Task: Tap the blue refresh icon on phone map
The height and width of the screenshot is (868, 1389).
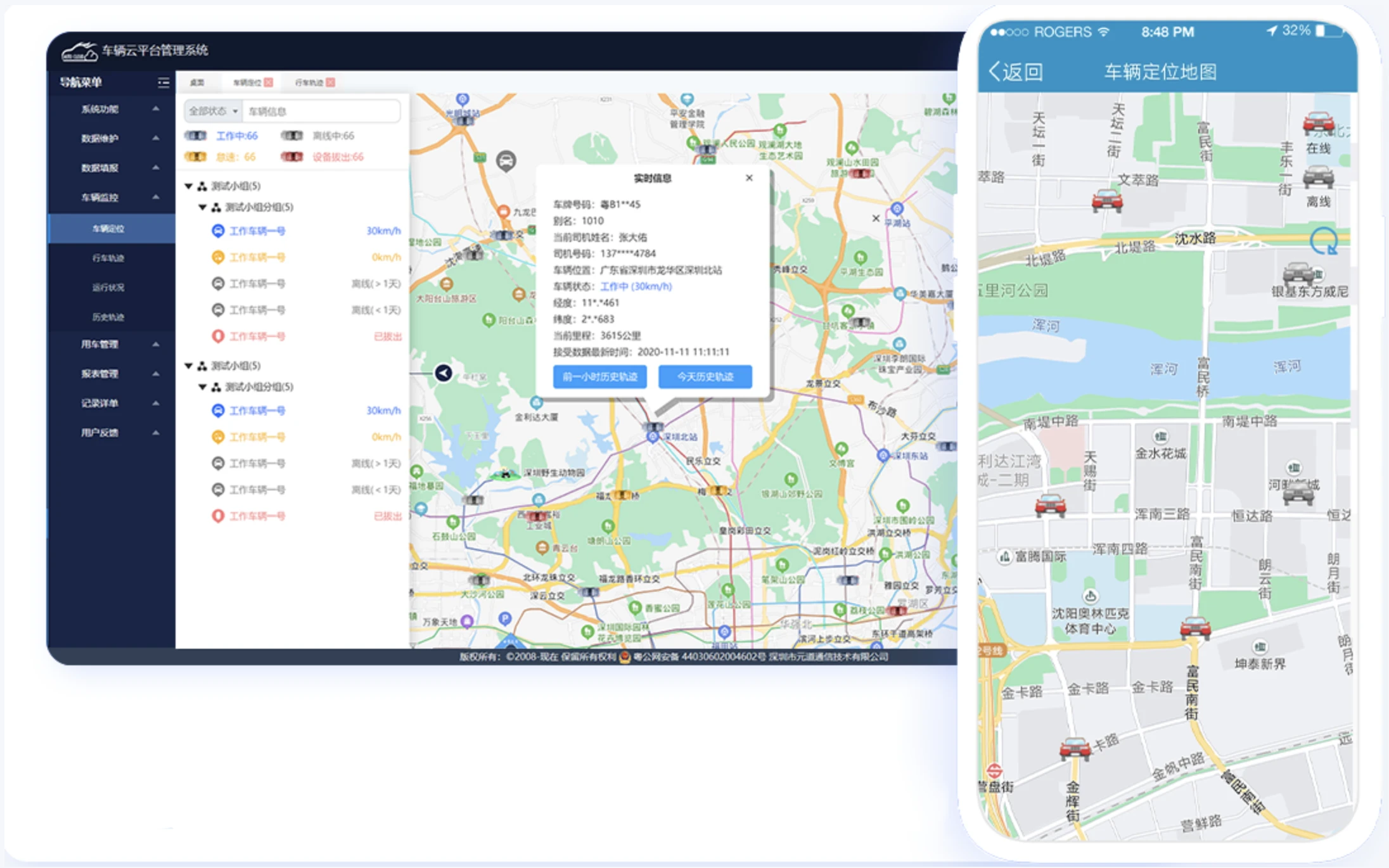Action: [1323, 241]
